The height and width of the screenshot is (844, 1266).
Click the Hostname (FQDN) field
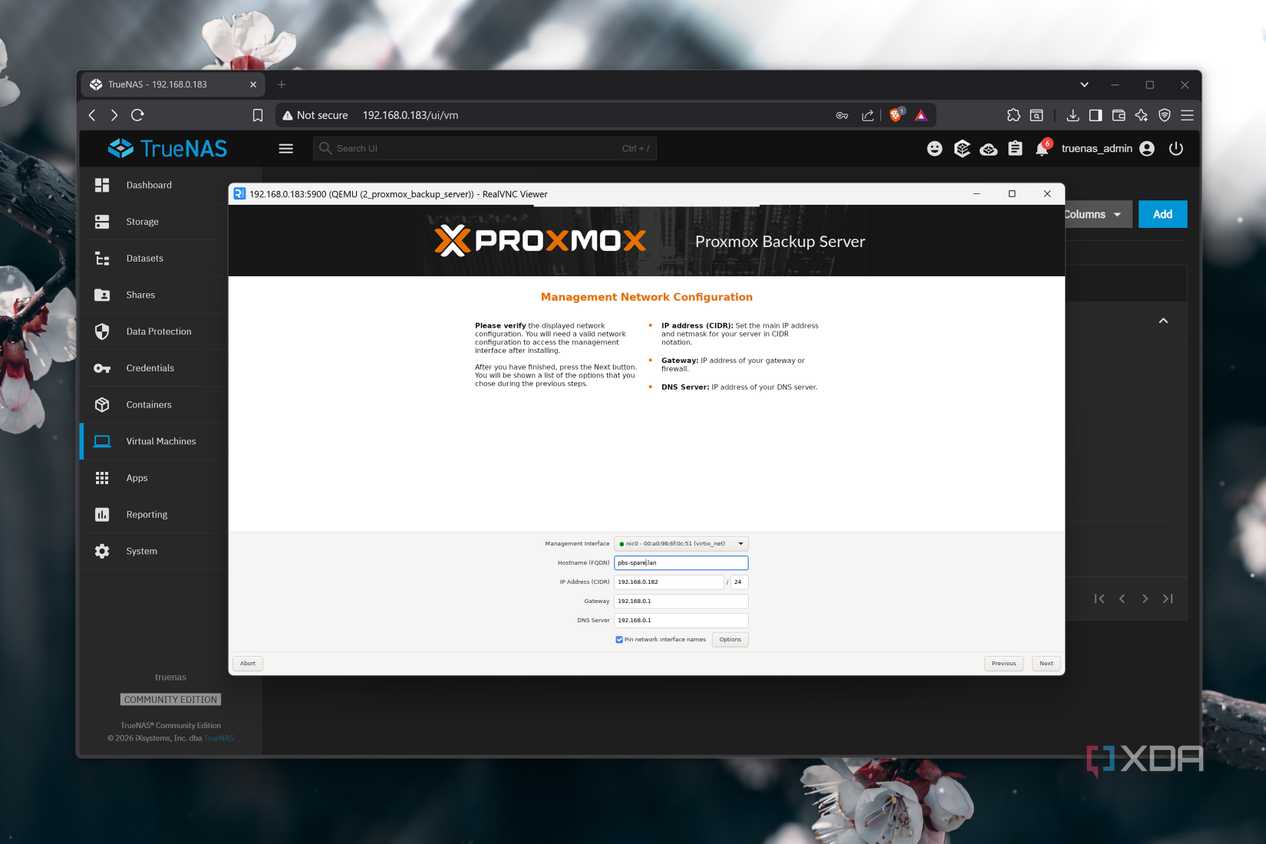click(x=681, y=563)
